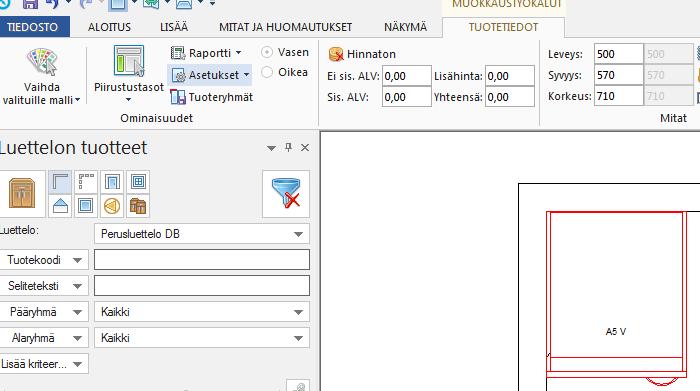The height and width of the screenshot is (391, 700).
Task: Click the Ei sis. ALV price field
Action: click(407, 76)
